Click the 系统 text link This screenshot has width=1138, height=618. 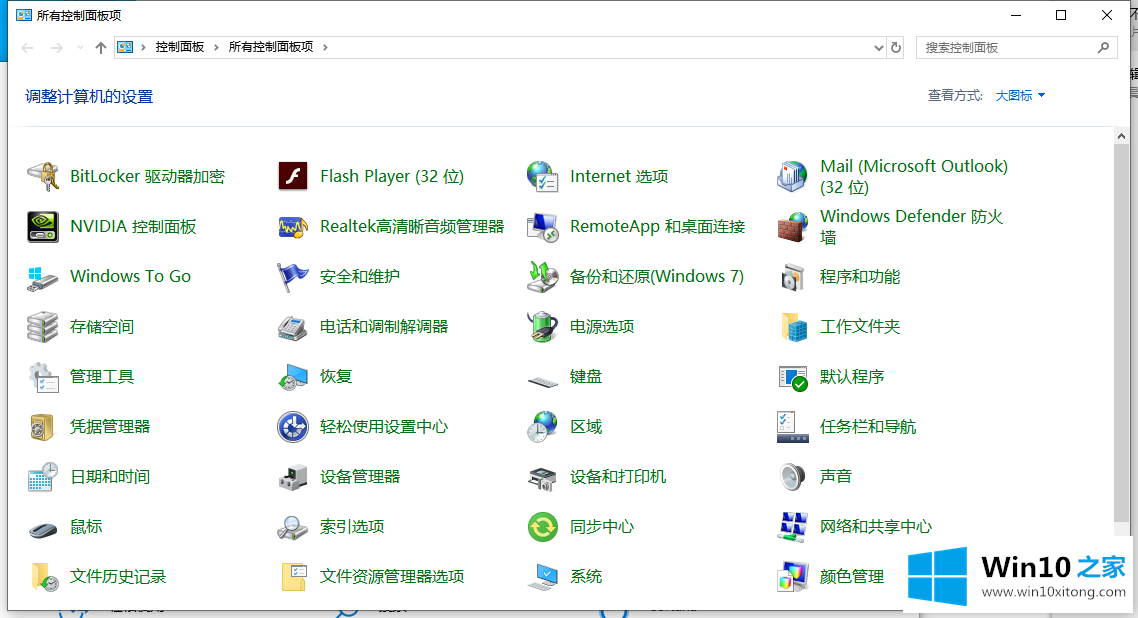[x=586, y=577]
